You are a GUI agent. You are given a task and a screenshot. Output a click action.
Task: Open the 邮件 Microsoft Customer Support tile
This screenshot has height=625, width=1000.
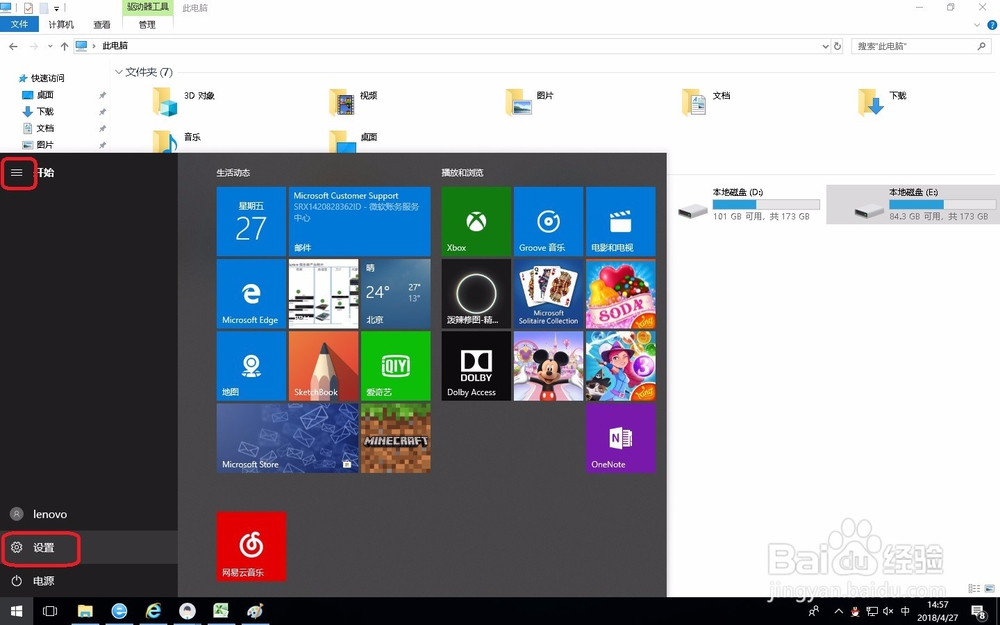tap(360, 221)
